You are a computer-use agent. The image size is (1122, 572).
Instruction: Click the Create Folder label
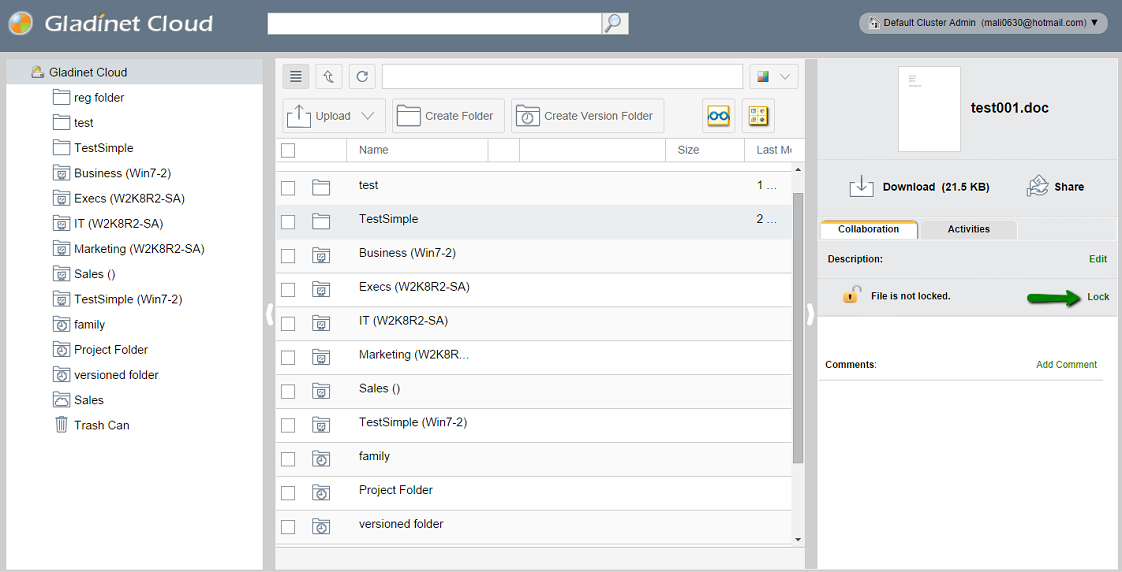[x=459, y=116]
